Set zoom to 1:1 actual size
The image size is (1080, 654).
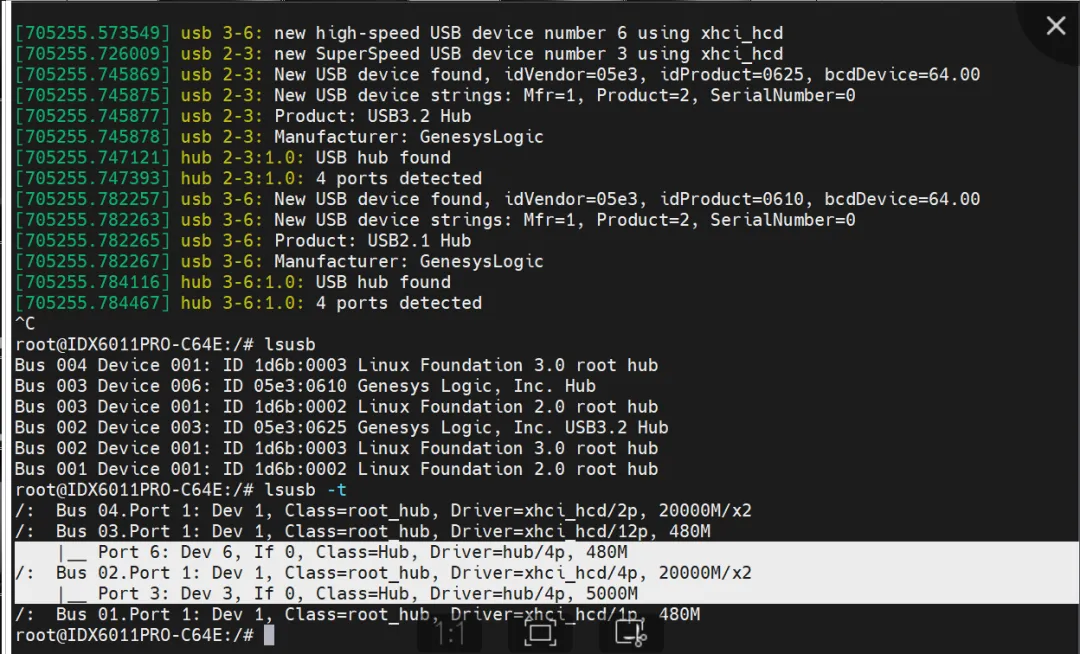pos(450,634)
